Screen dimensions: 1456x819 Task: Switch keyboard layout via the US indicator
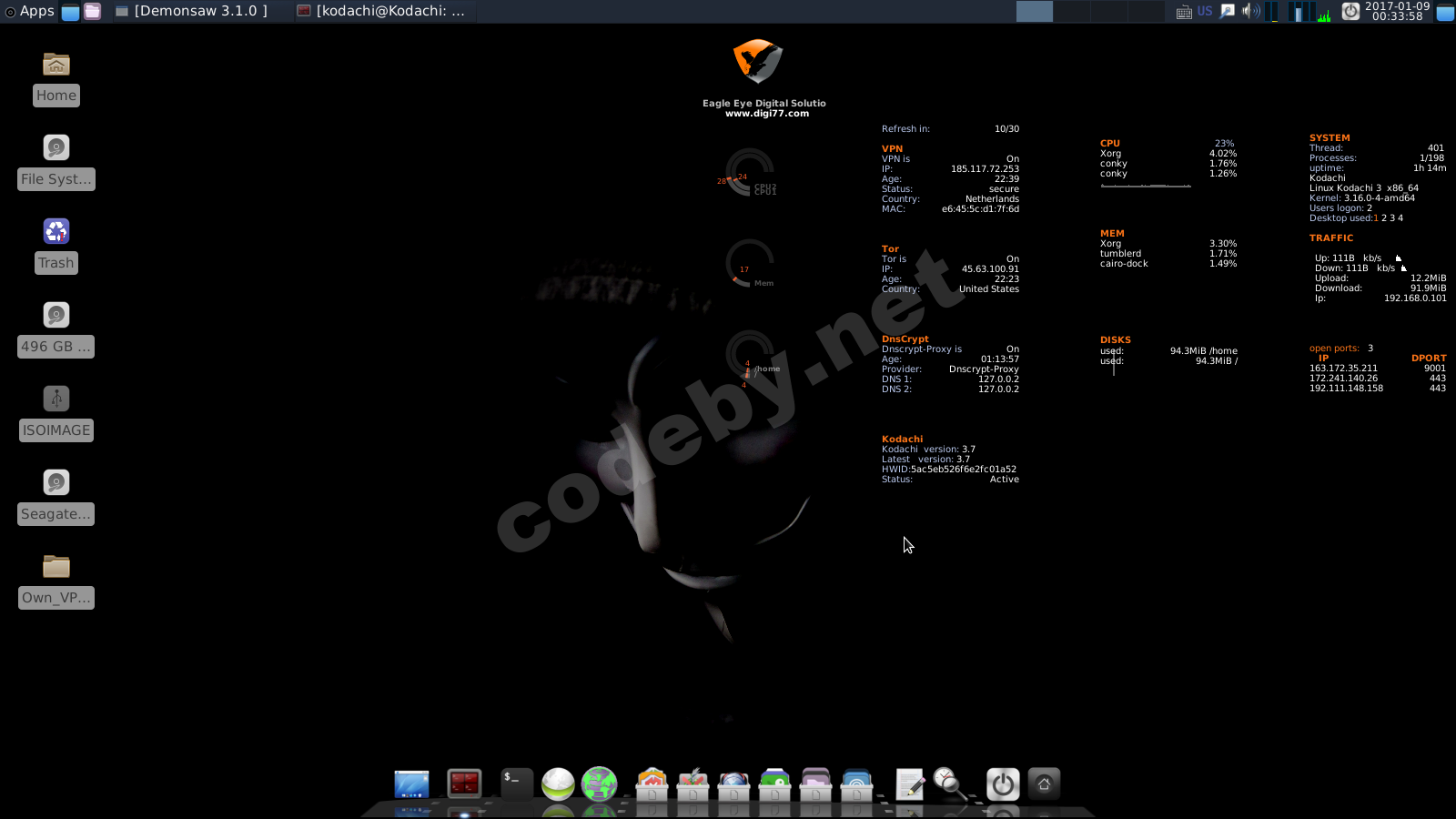coord(1203,12)
